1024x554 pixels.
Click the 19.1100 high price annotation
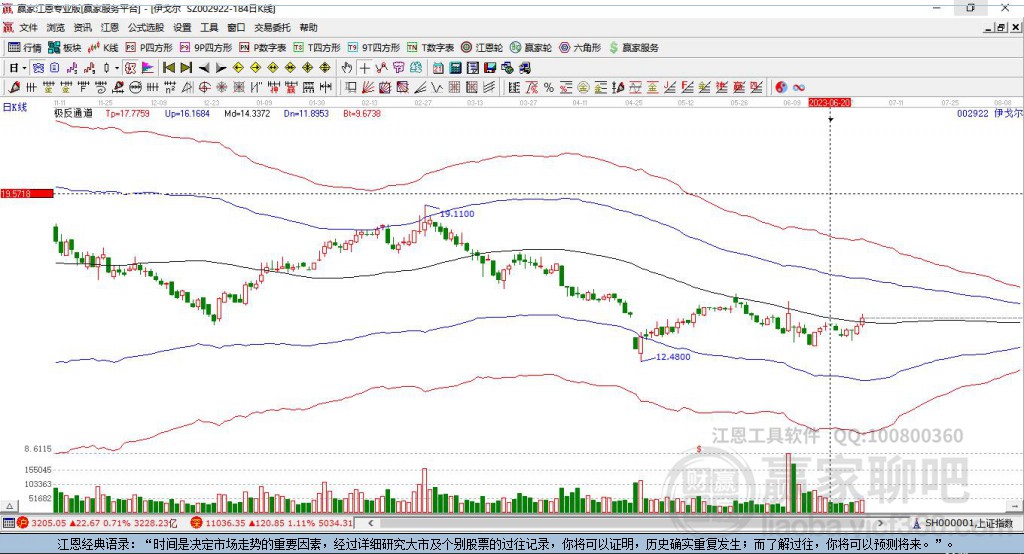tap(457, 214)
